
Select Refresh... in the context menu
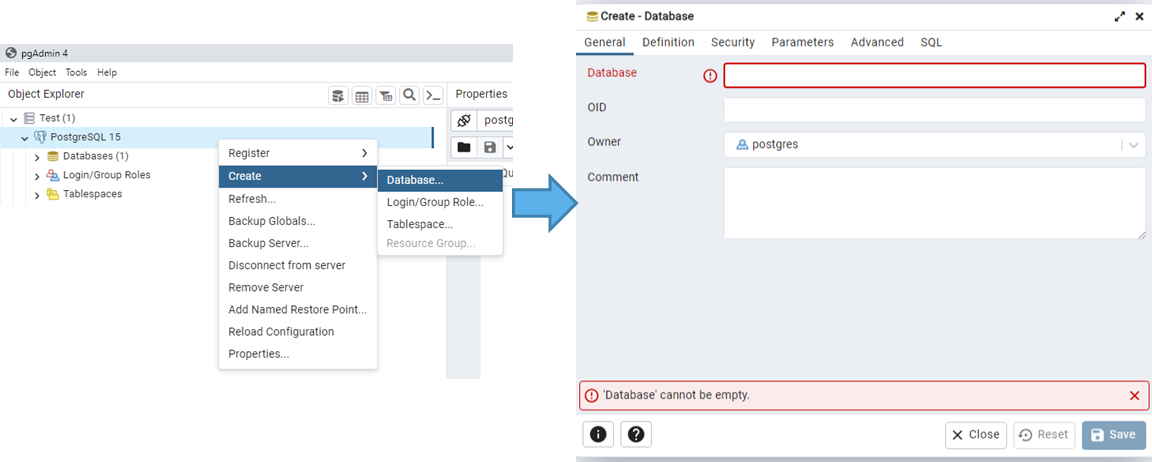[298, 199]
